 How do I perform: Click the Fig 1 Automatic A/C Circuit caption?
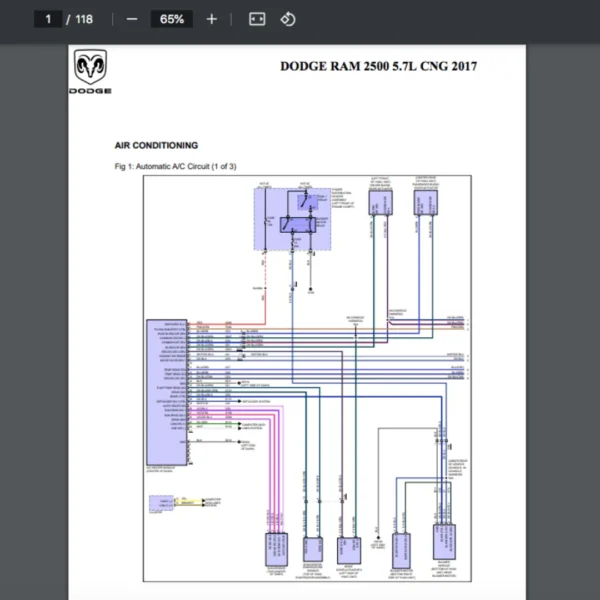click(x=175, y=166)
